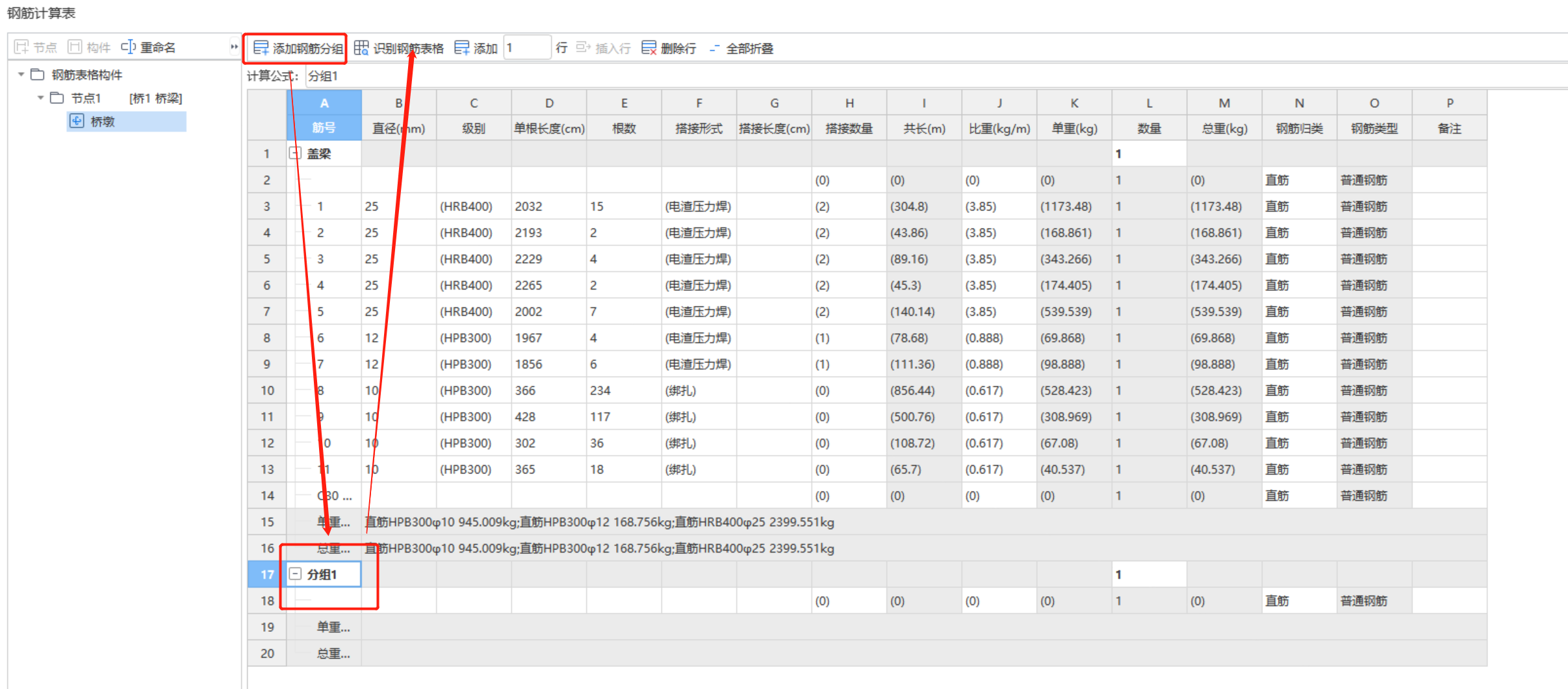Click the 钢筋归类 header cell

[x=1299, y=128]
